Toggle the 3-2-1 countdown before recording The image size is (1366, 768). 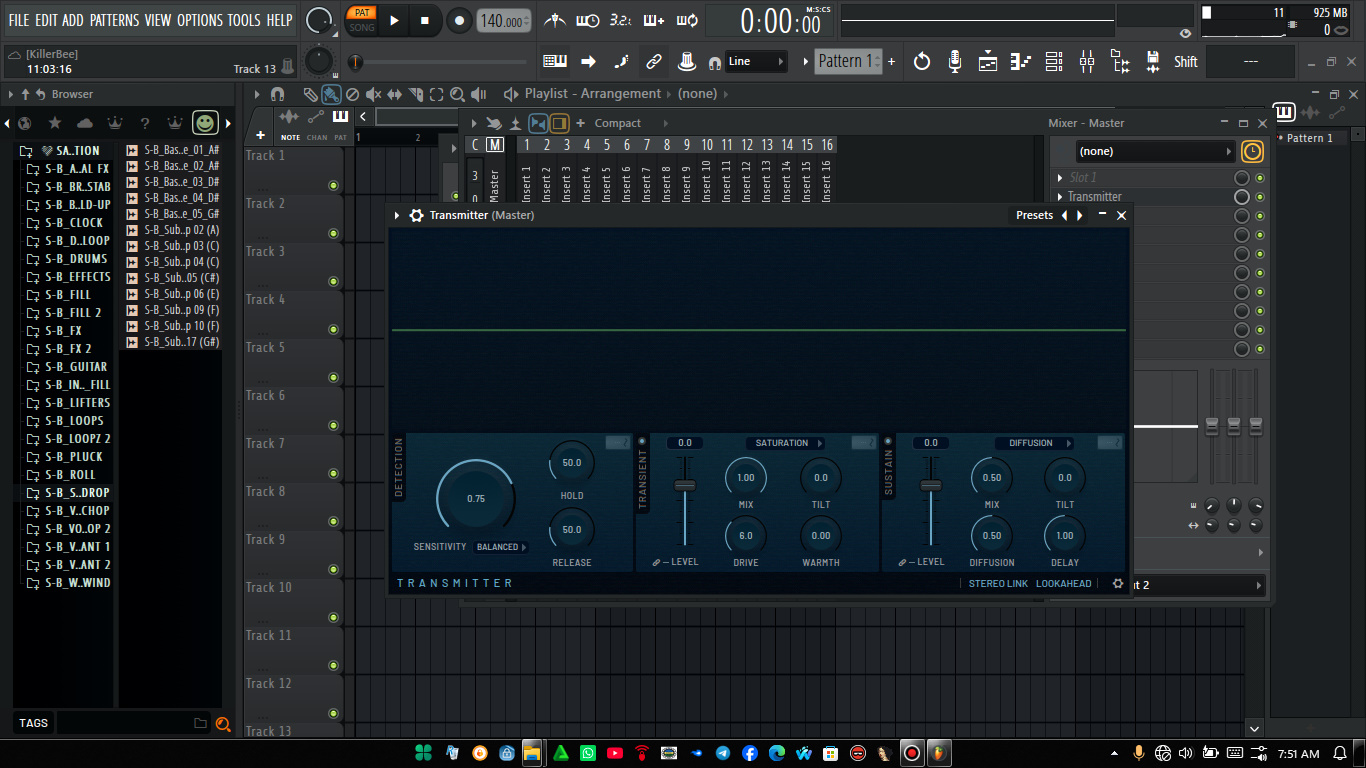pos(620,21)
